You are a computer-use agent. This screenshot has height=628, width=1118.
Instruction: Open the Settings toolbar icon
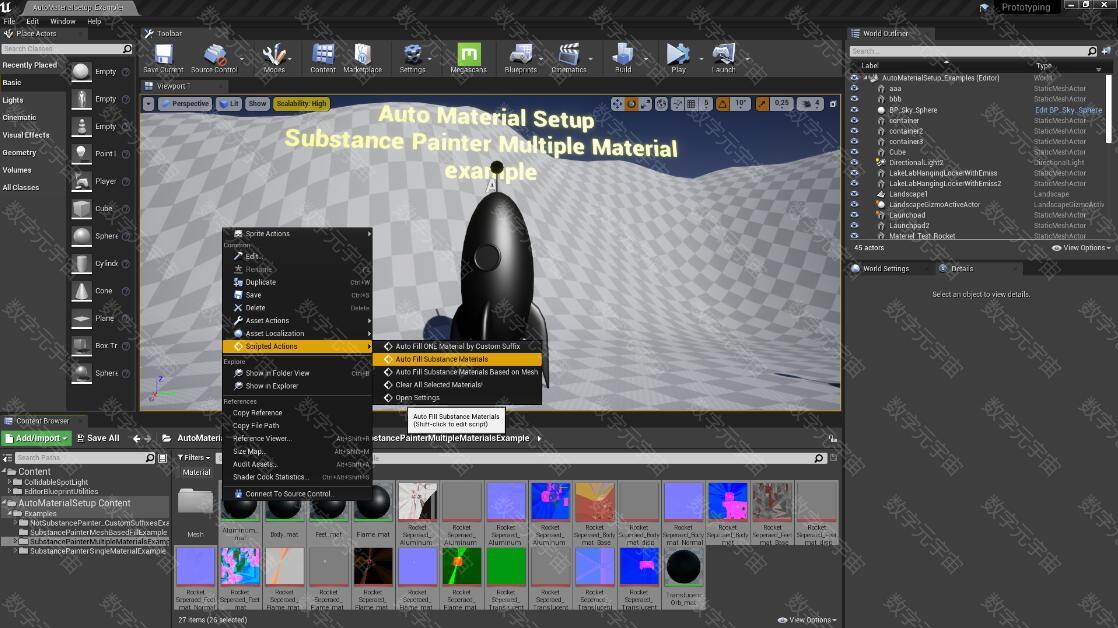[412, 58]
